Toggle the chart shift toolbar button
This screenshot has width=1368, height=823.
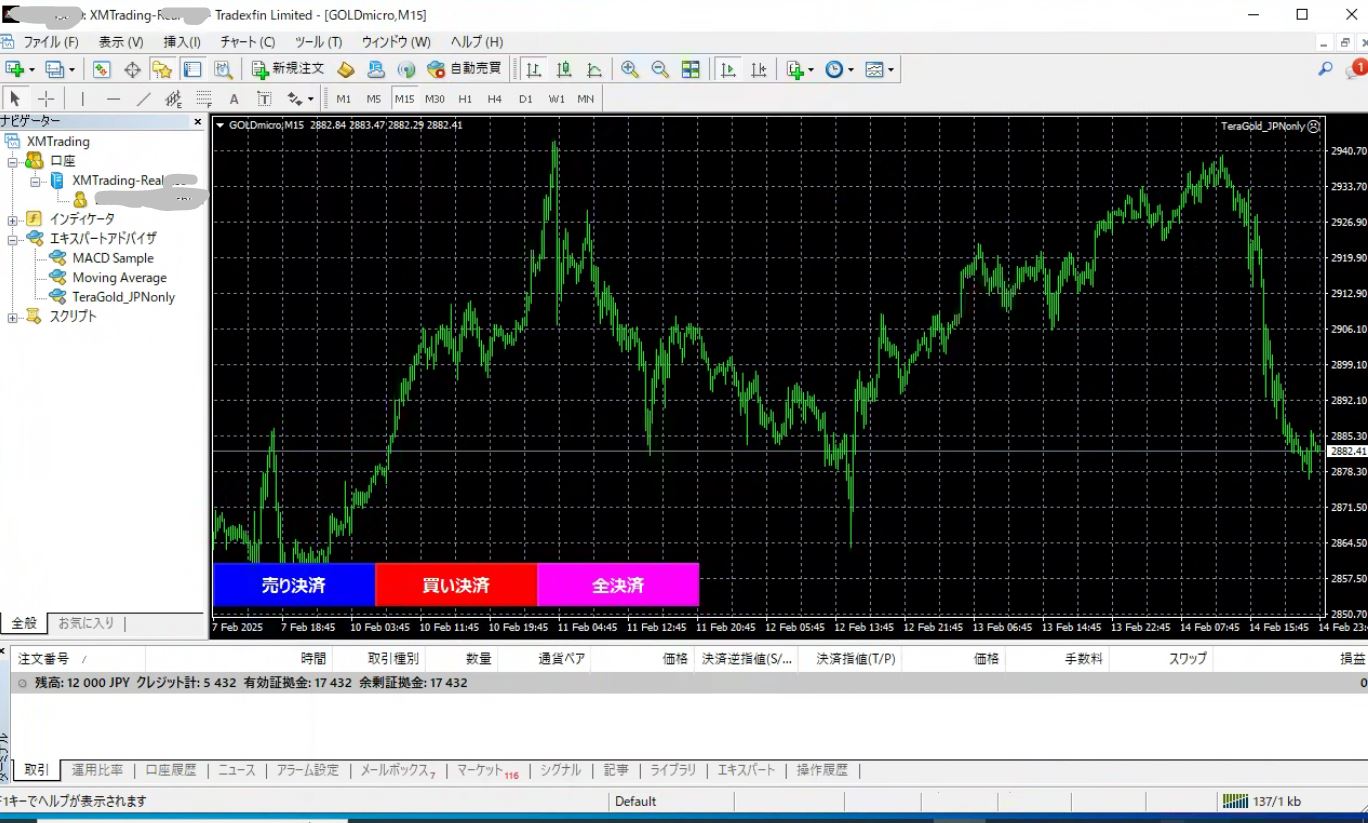pos(759,69)
